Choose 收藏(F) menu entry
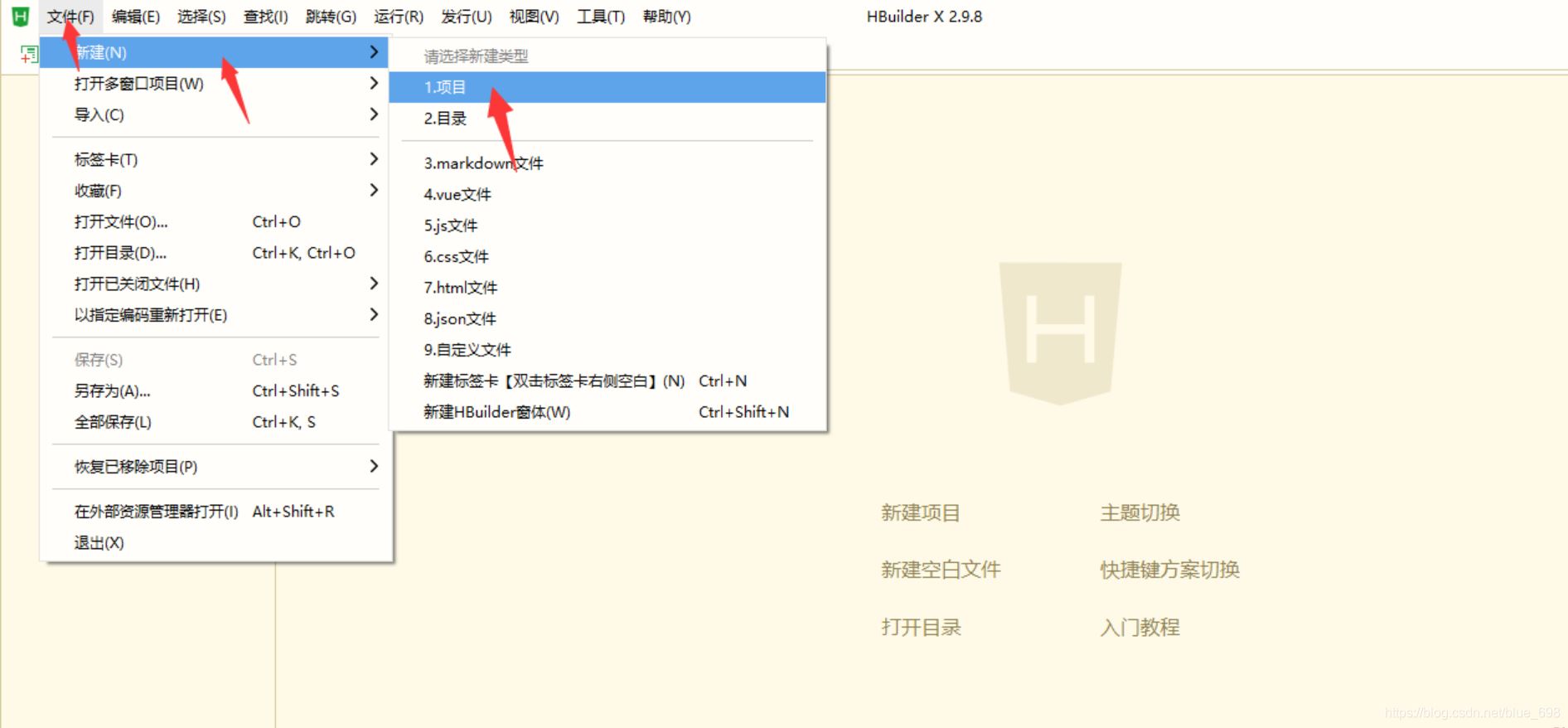 pyautogui.click(x=215, y=191)
